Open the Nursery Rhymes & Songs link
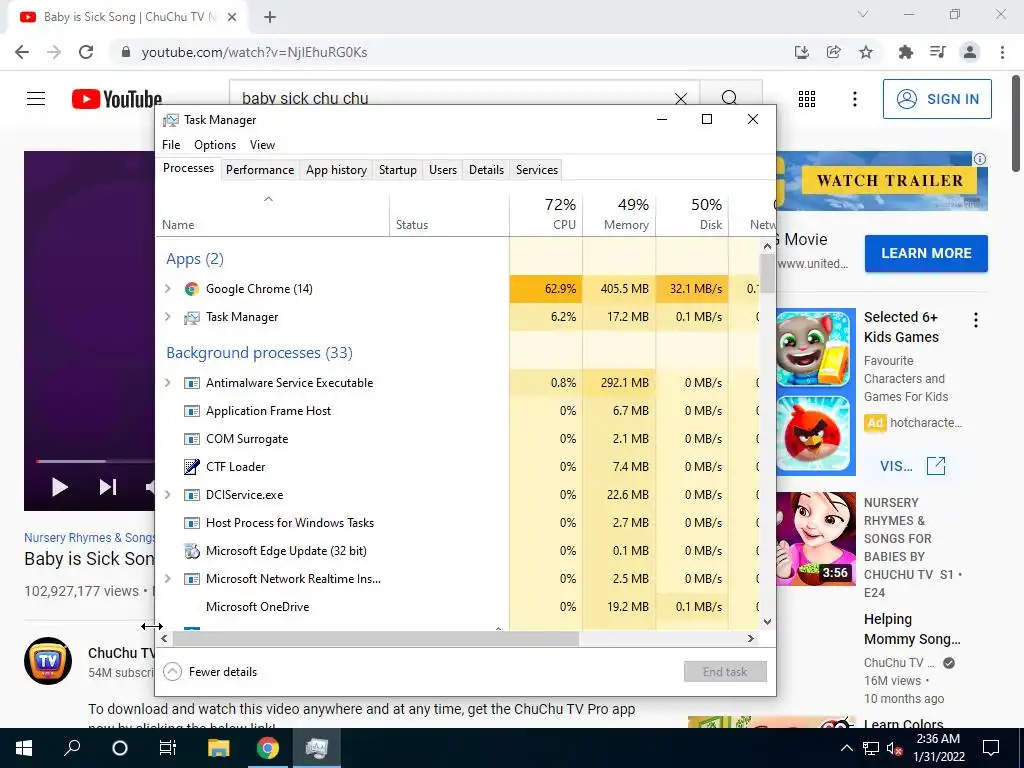This screenshot has height=768, width=1024. click(89, 537)
